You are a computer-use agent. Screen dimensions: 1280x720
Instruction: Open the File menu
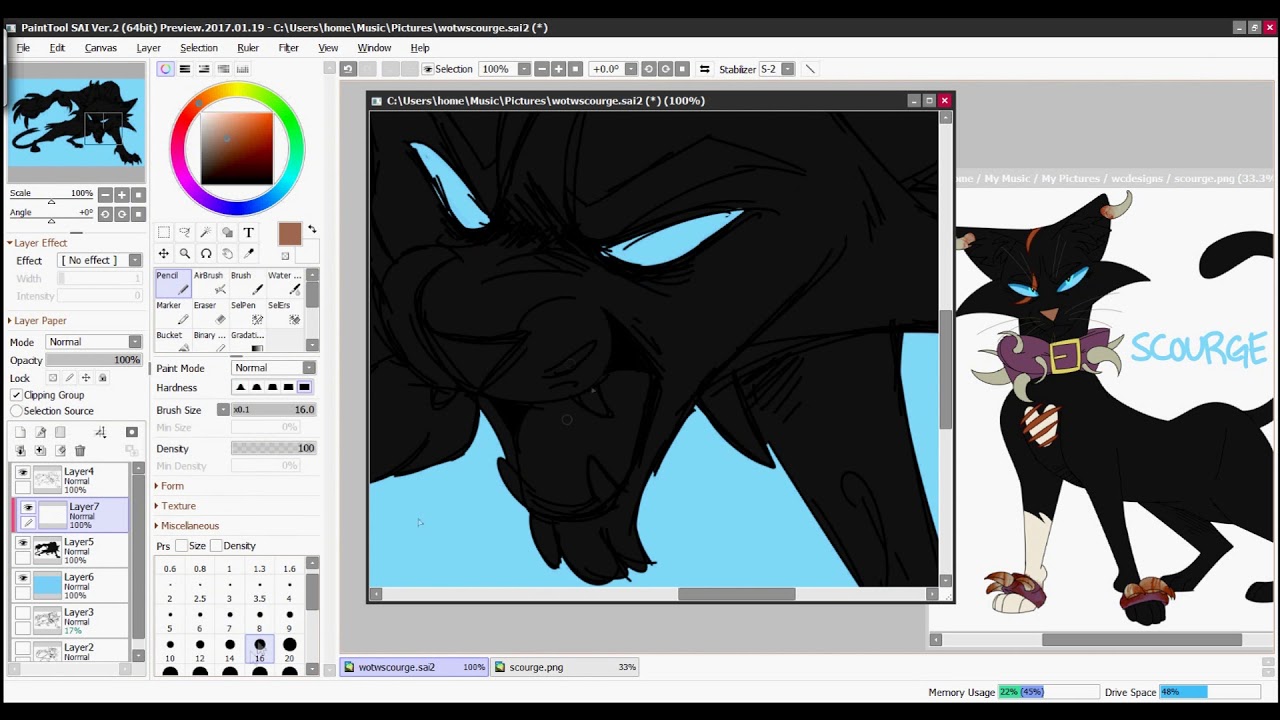[23, 48]
